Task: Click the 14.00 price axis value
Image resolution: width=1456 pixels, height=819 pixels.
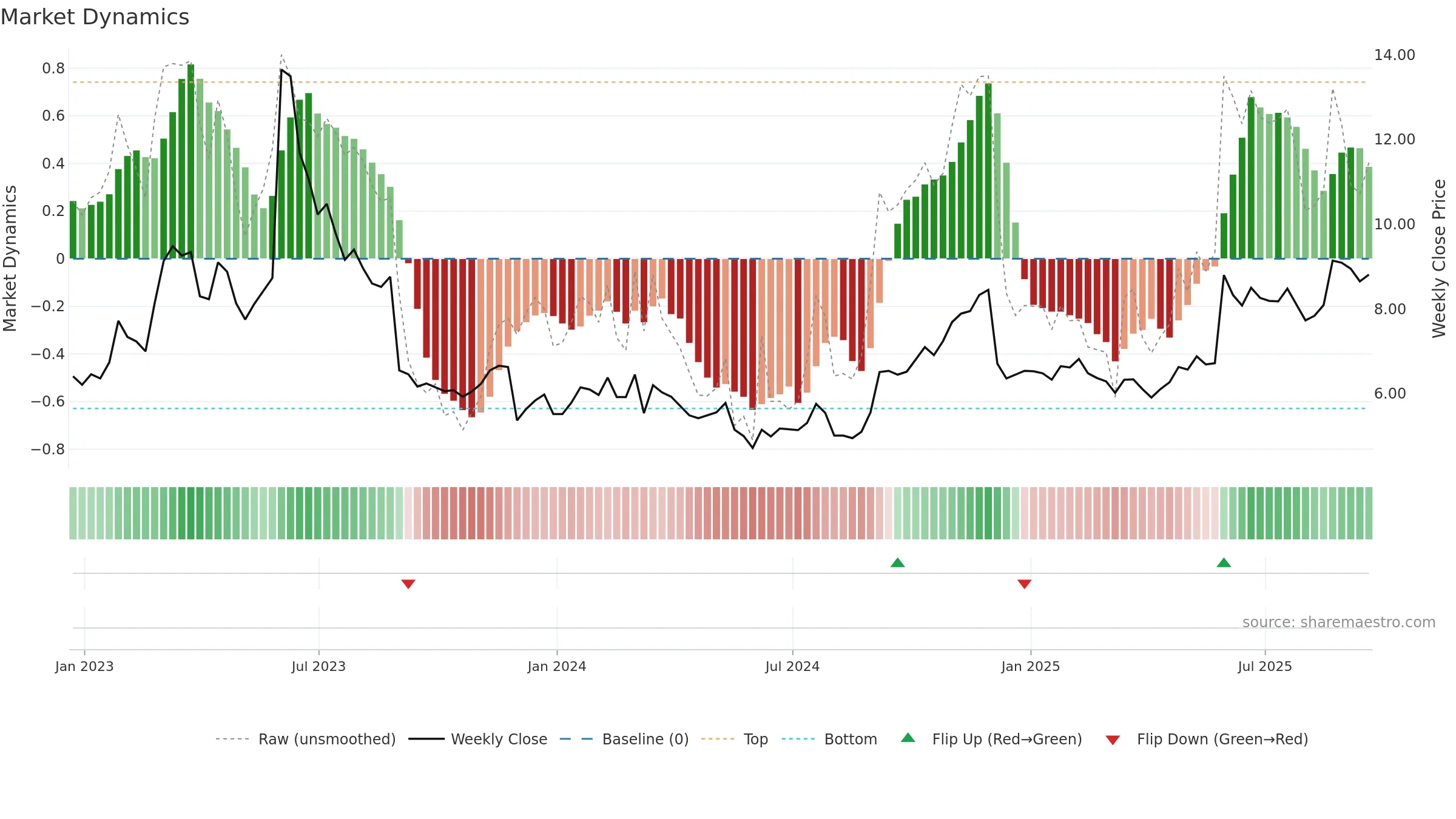Action: coord(1395,55)
